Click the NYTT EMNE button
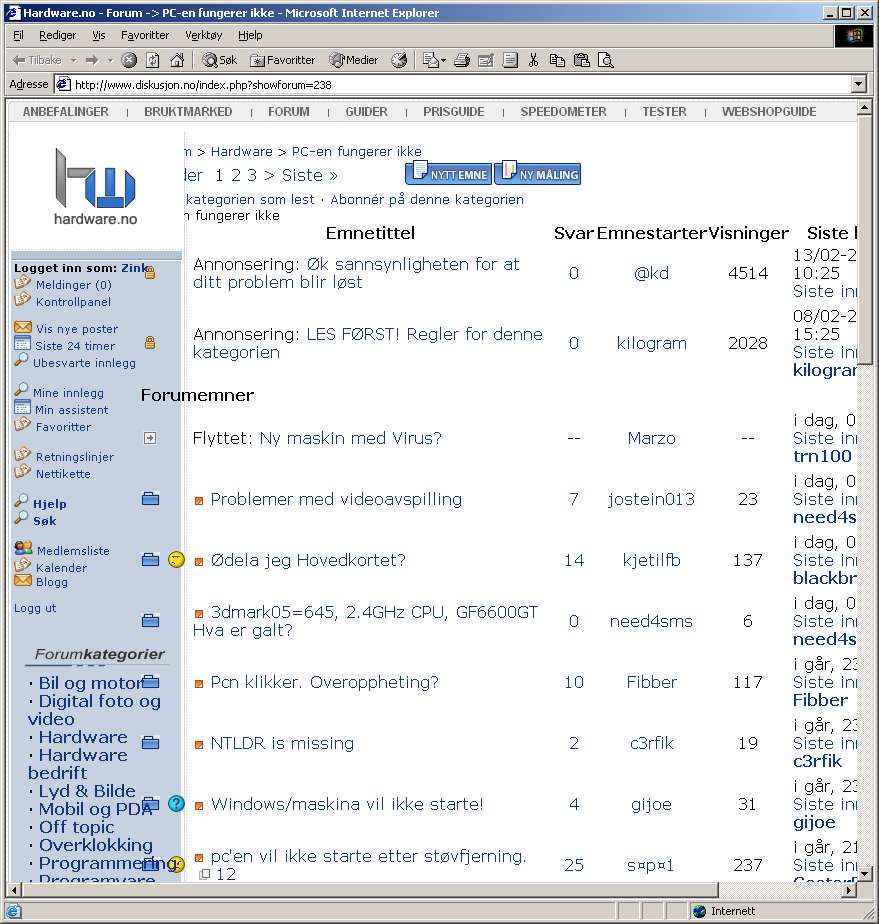Screen dimensions: 879x924 pos(448,173)
